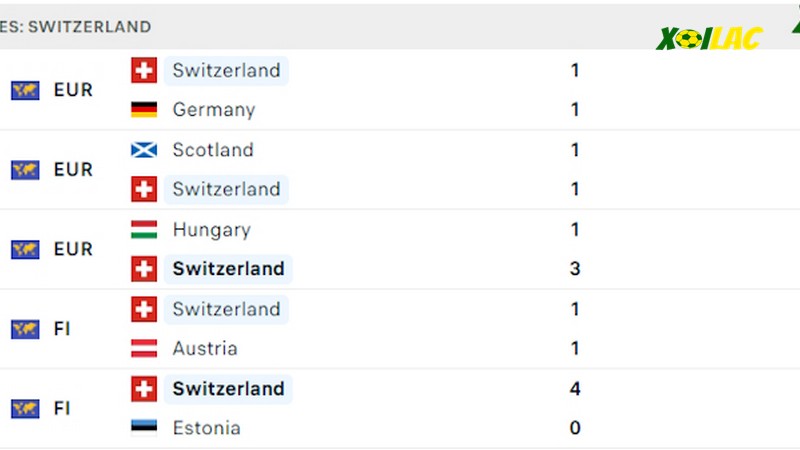Open the Hungary team link

pos(212,230)
